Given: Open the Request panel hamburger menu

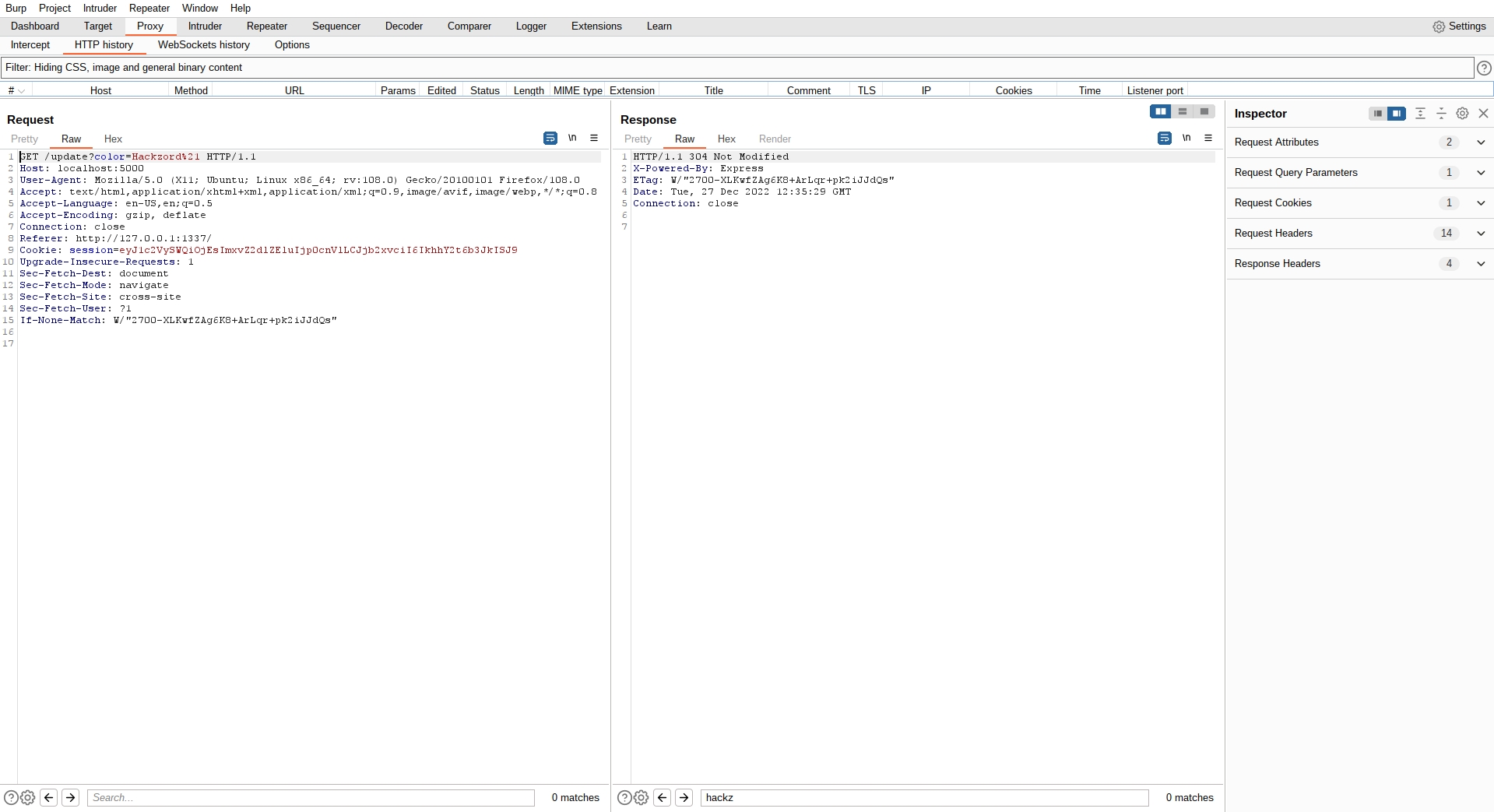Looking at the screenshot, I should point(594,138).
